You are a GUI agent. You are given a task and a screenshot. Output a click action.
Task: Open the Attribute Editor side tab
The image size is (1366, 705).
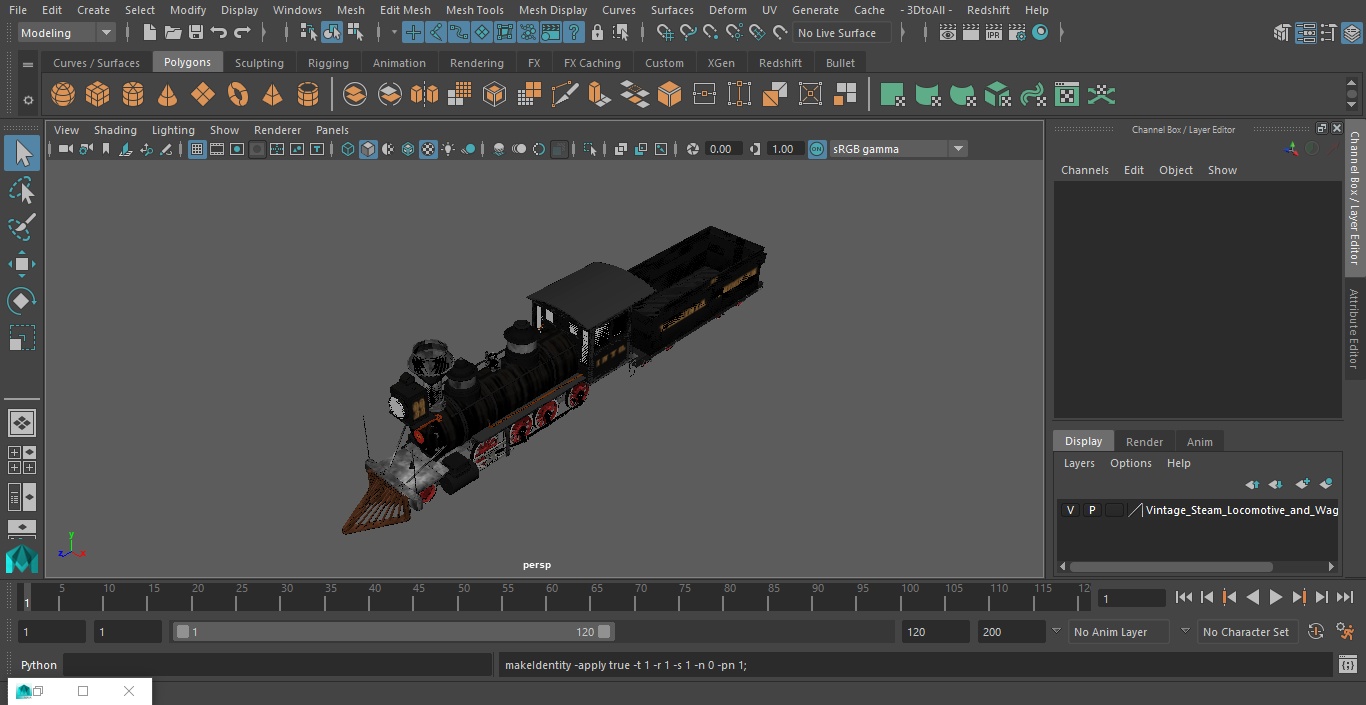pyautogui.click(x=1354, y=329)
